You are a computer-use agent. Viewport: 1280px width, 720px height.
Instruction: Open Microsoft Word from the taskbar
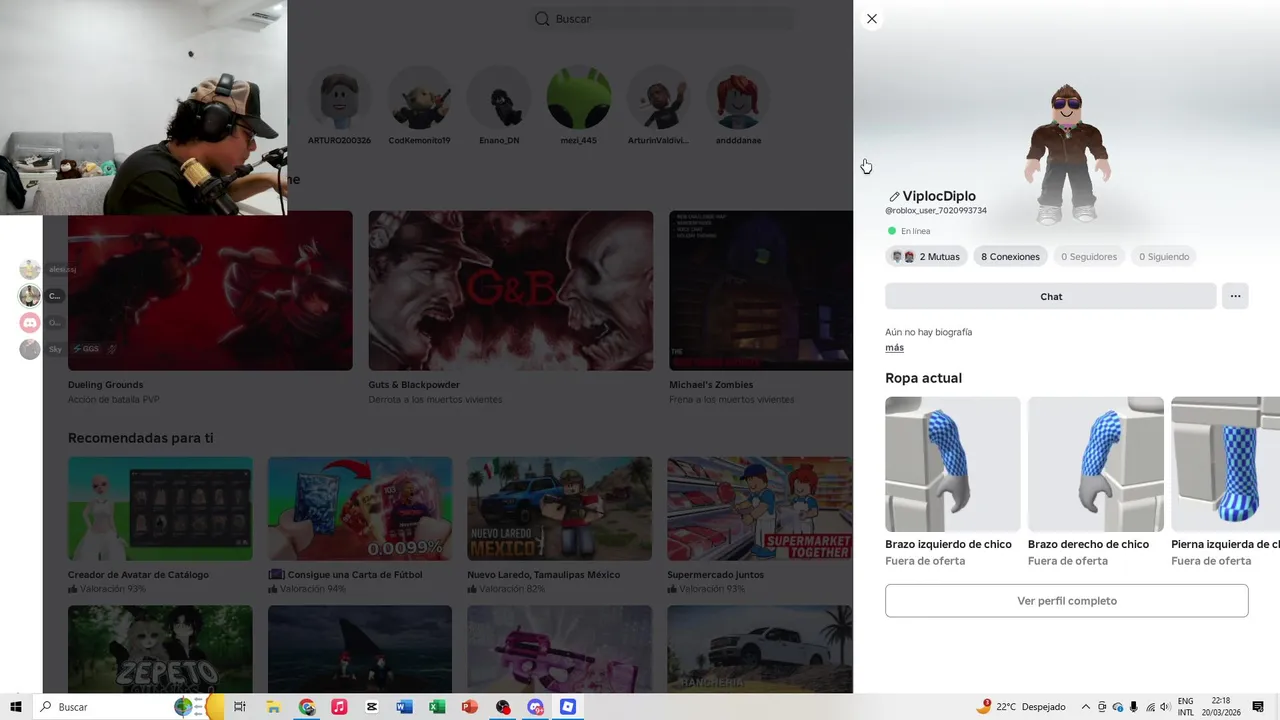click(x=404, y=707)
